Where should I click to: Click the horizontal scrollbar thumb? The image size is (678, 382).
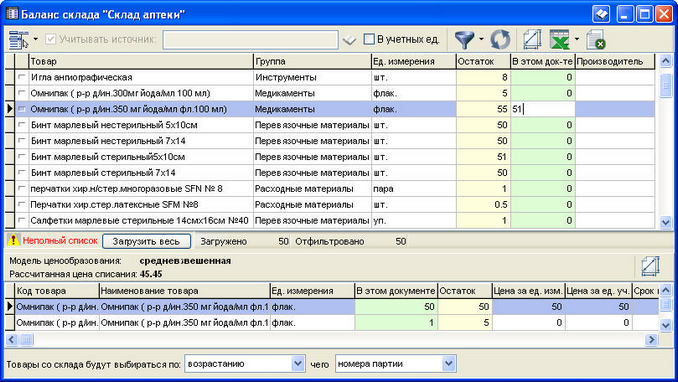pyautogui.click(x=26, y=340)
